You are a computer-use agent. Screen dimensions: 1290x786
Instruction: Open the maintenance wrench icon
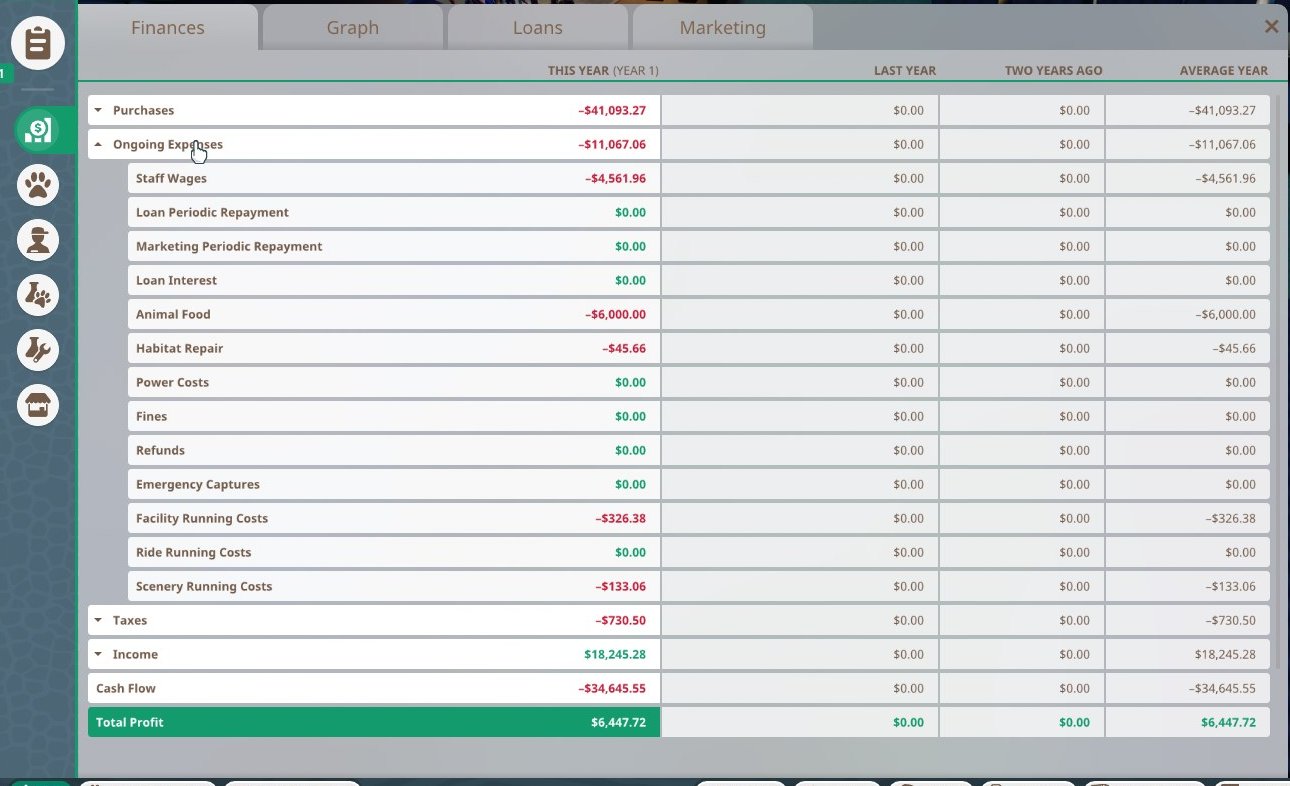pos(38,350)
